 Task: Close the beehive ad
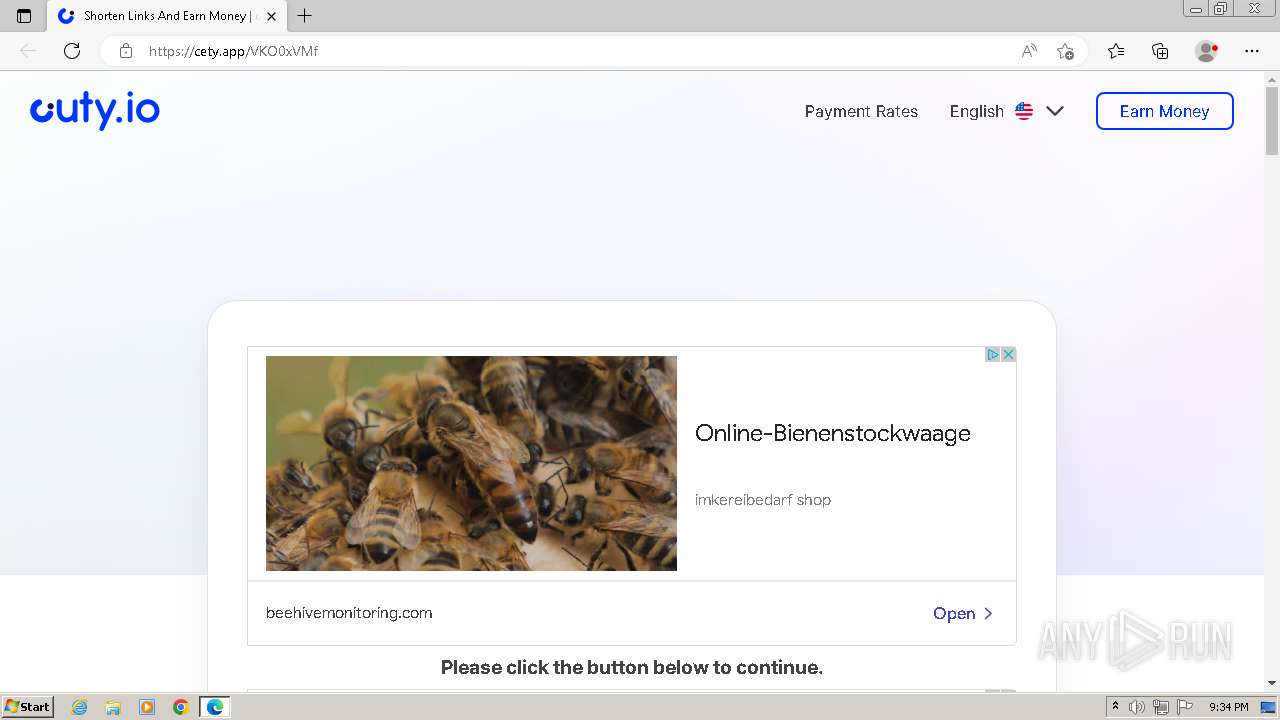(1008, 355)
